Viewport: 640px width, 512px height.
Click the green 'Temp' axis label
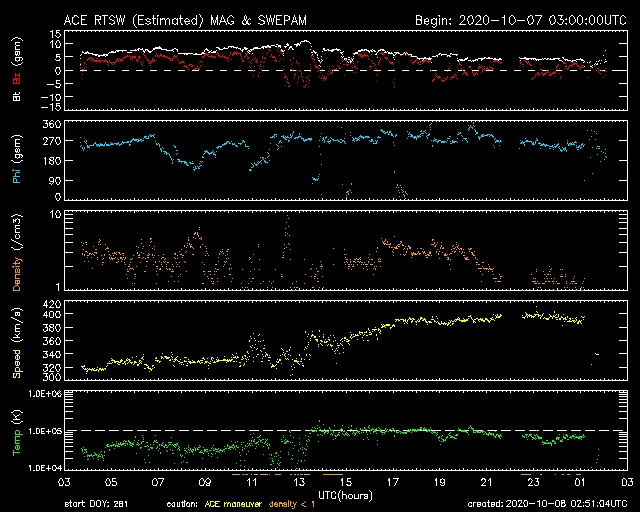[x=17, y=443]
